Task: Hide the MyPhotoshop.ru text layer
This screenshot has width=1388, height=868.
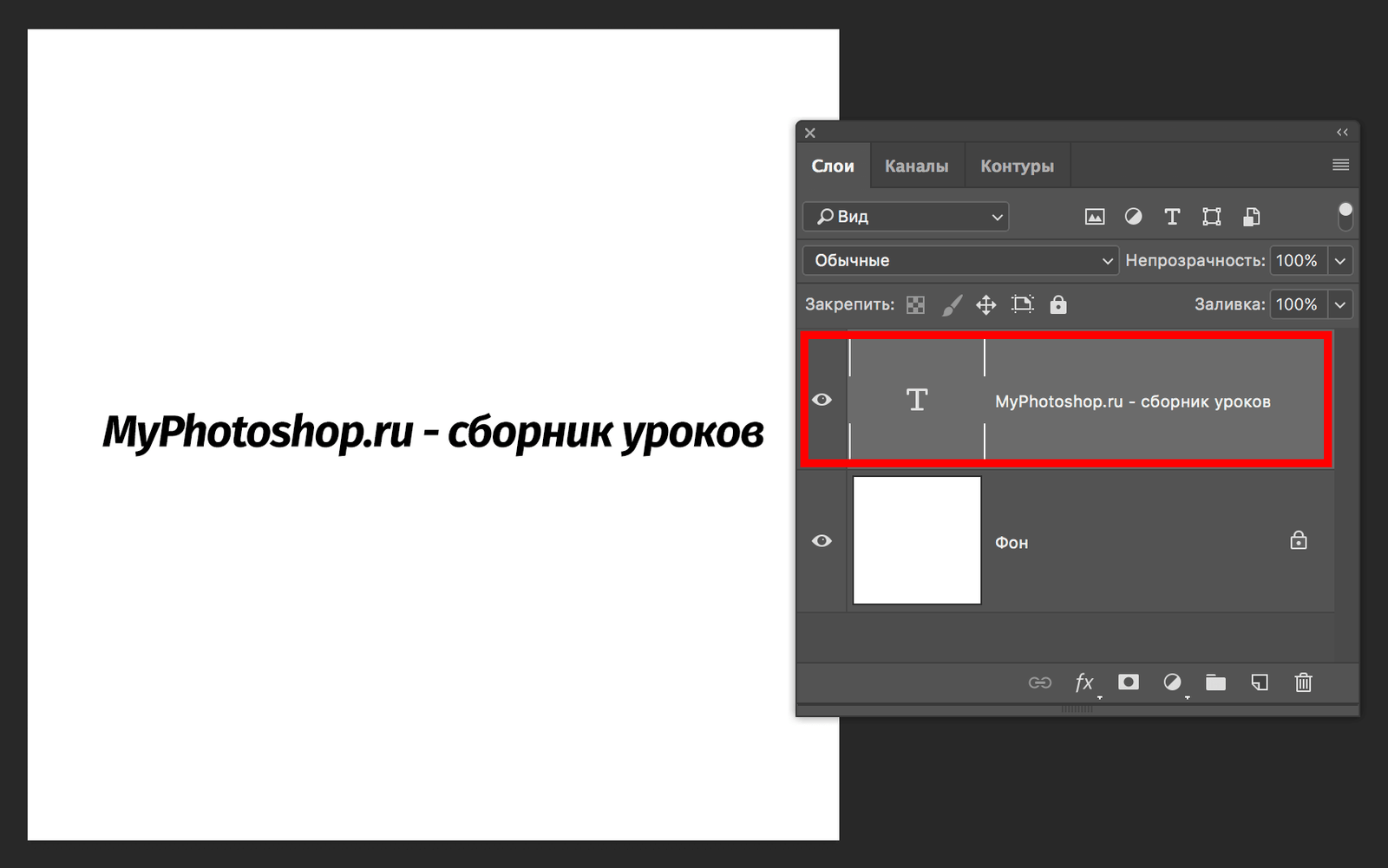Action: (822, 400)
